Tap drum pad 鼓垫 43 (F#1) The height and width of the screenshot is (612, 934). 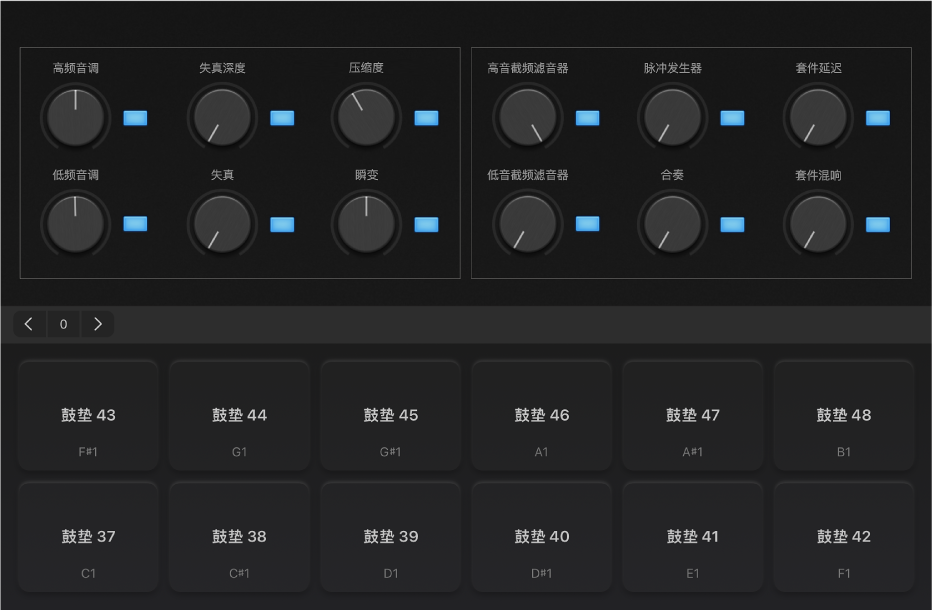click(x=88, y=415)
